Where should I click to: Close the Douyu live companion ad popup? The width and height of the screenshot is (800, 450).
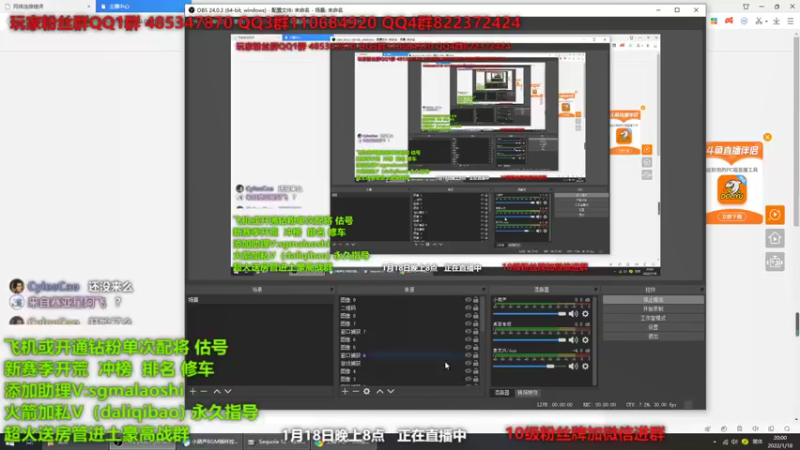point(767,137)
